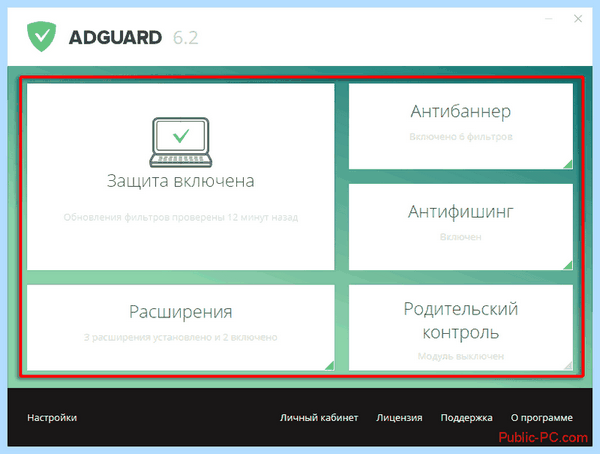This screenshot has height=454, width=600.
Task: Click the text Модуль выключен
Action: 461,356
